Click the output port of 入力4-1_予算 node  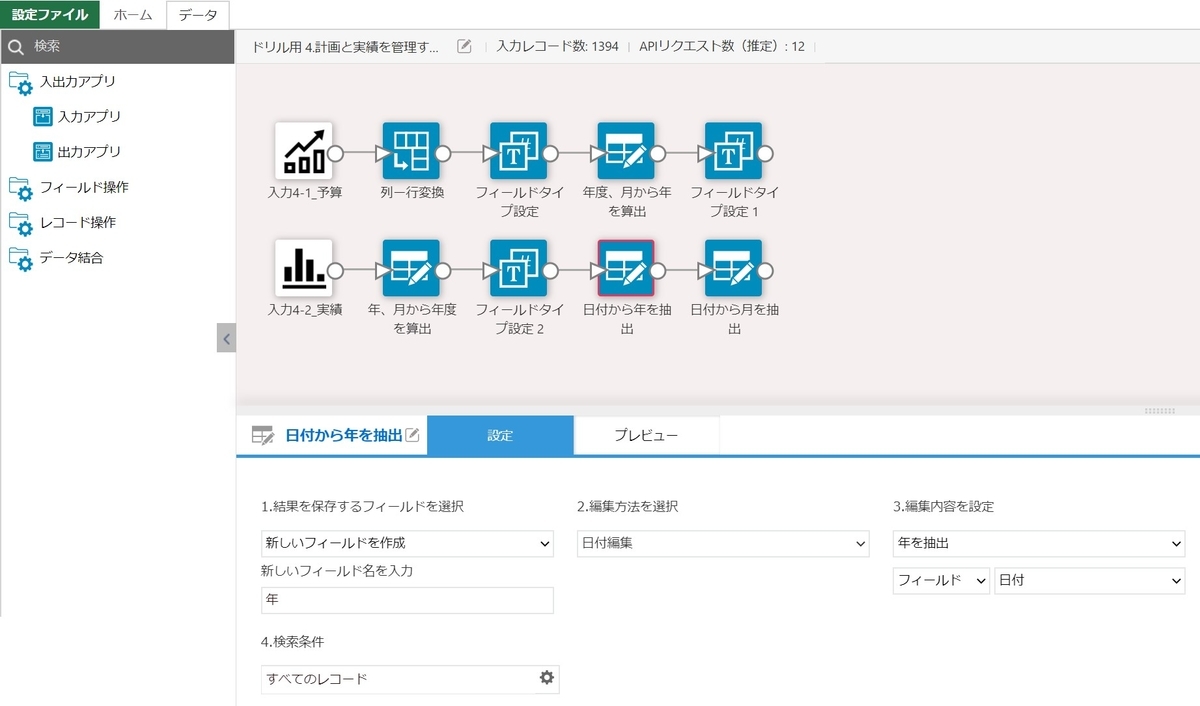tap(336, 153)
